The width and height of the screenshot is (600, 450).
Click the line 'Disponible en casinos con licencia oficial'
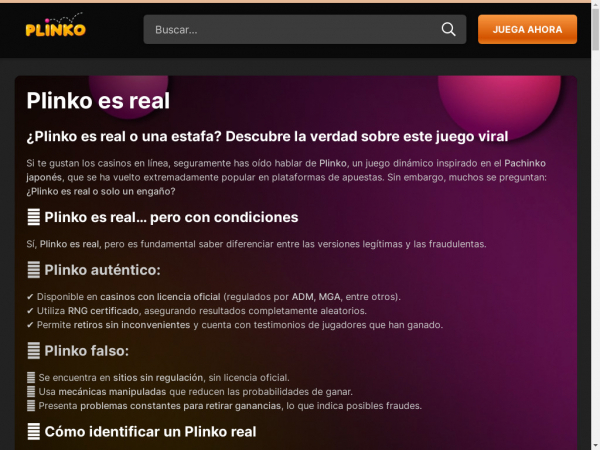214,297
